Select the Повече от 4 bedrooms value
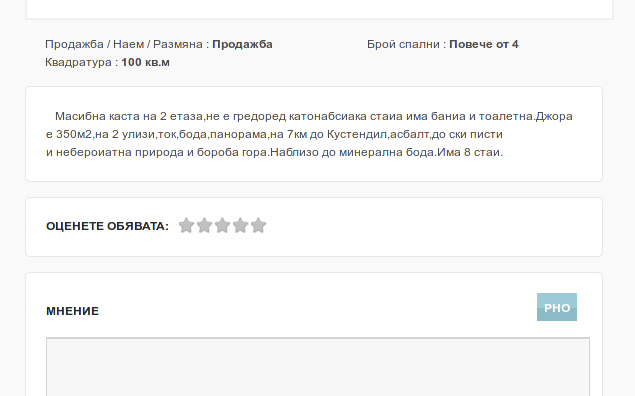This screenshot has width=635, height=396. coord(484,44)
